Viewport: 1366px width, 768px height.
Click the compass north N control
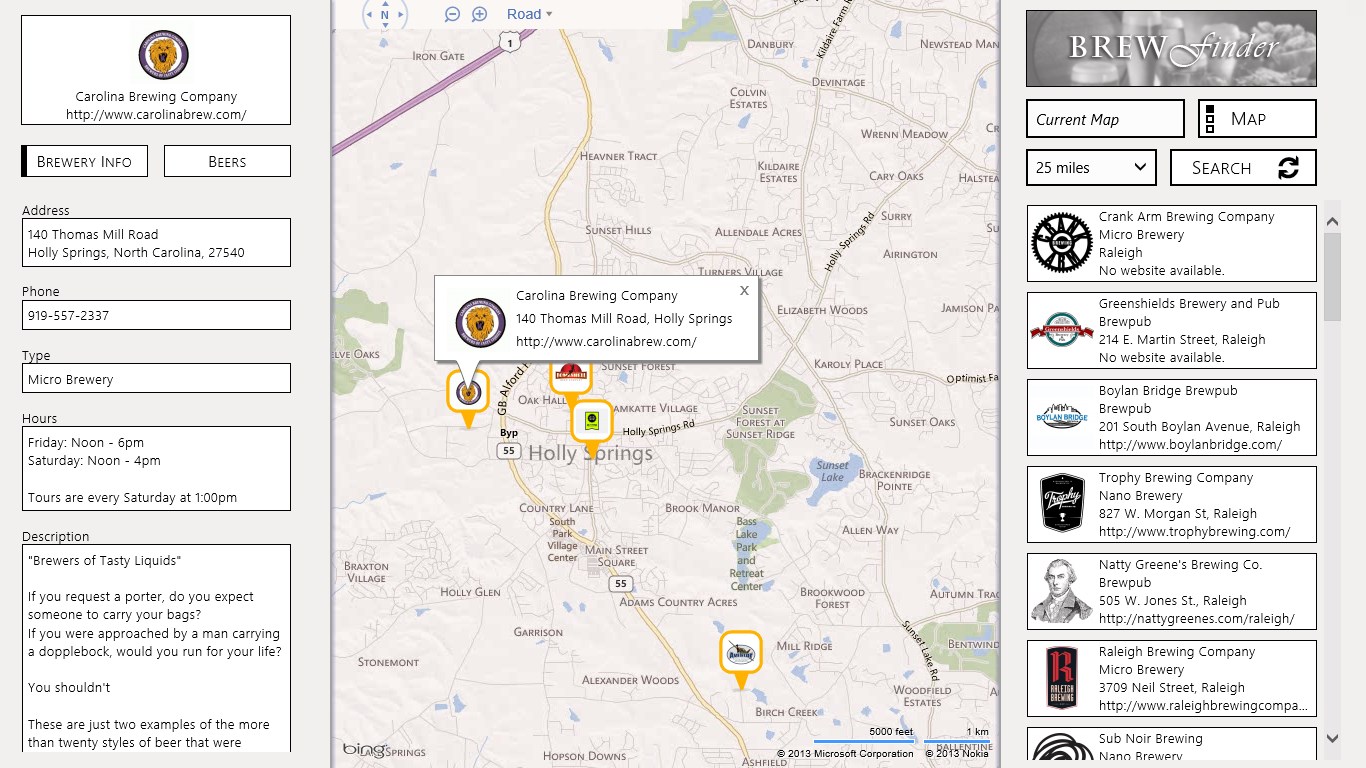click(x=385, y=15)
